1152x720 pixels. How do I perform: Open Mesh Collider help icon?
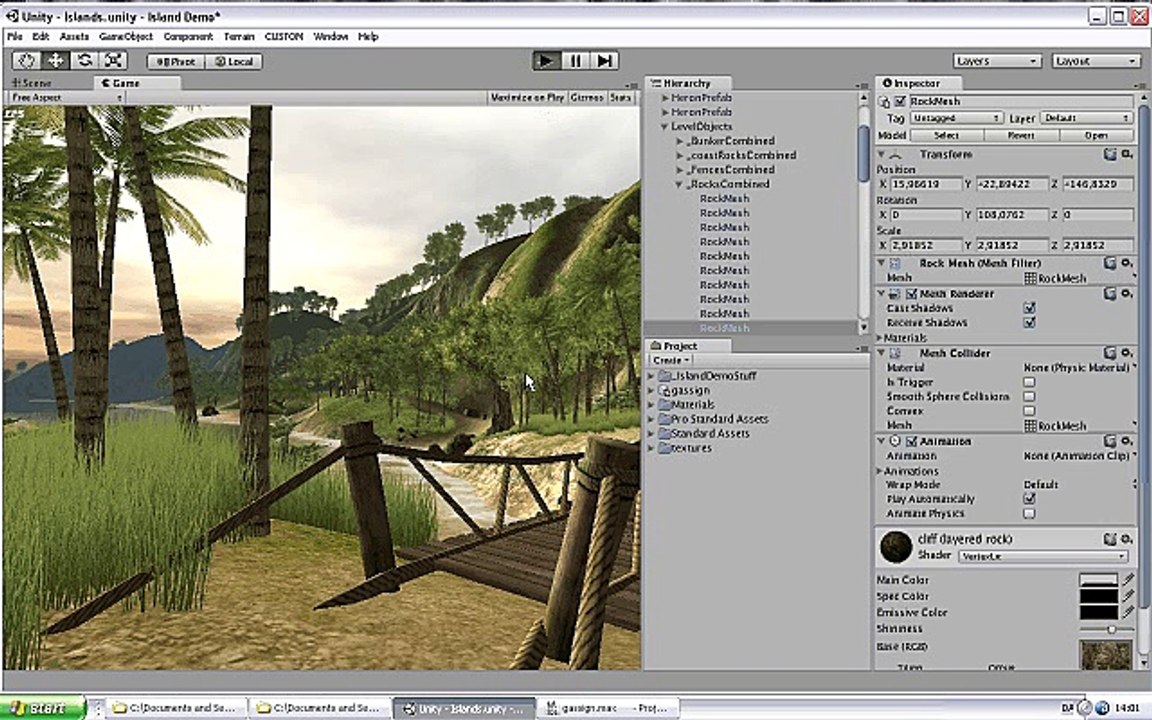coord(1109,353)
